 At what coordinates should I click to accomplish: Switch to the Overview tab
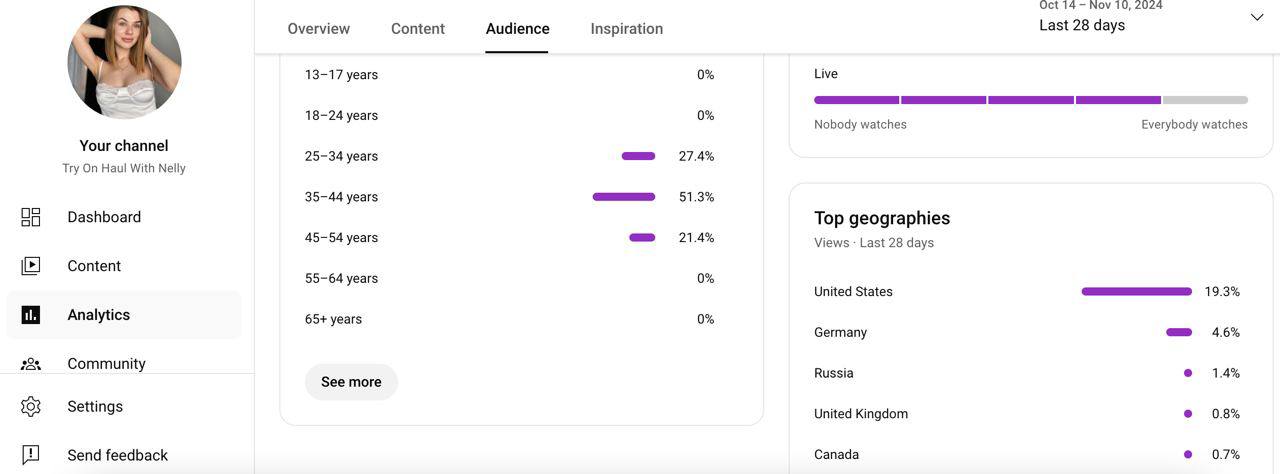318,29
